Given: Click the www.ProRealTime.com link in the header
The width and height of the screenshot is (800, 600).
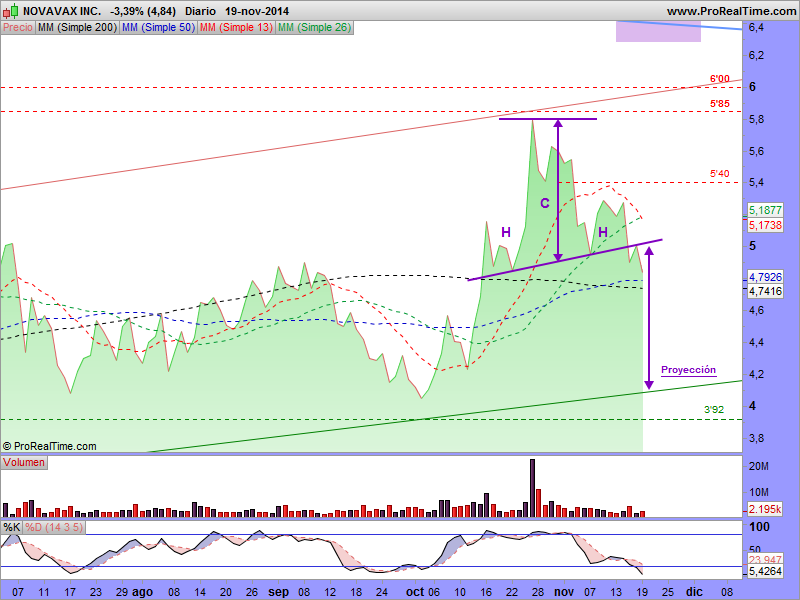Looking at the screenshot, I should pos(731,11).
